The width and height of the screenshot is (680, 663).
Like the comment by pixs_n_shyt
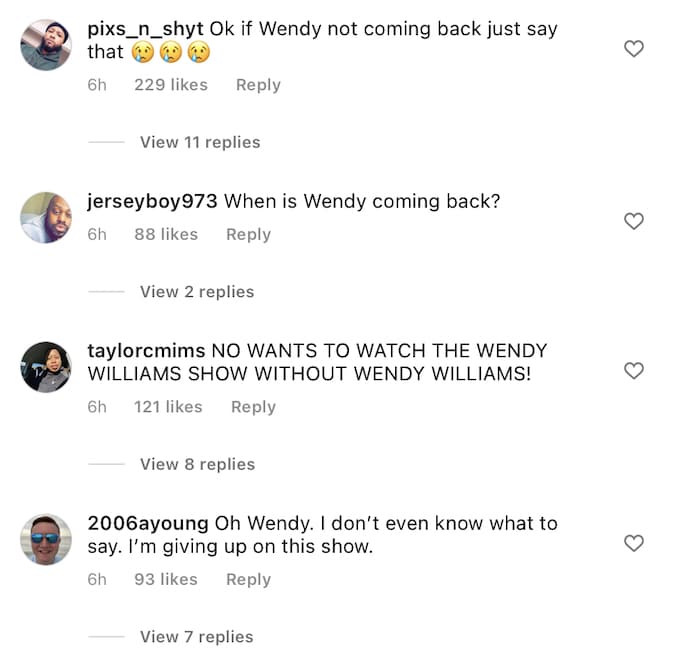point(634,49)
